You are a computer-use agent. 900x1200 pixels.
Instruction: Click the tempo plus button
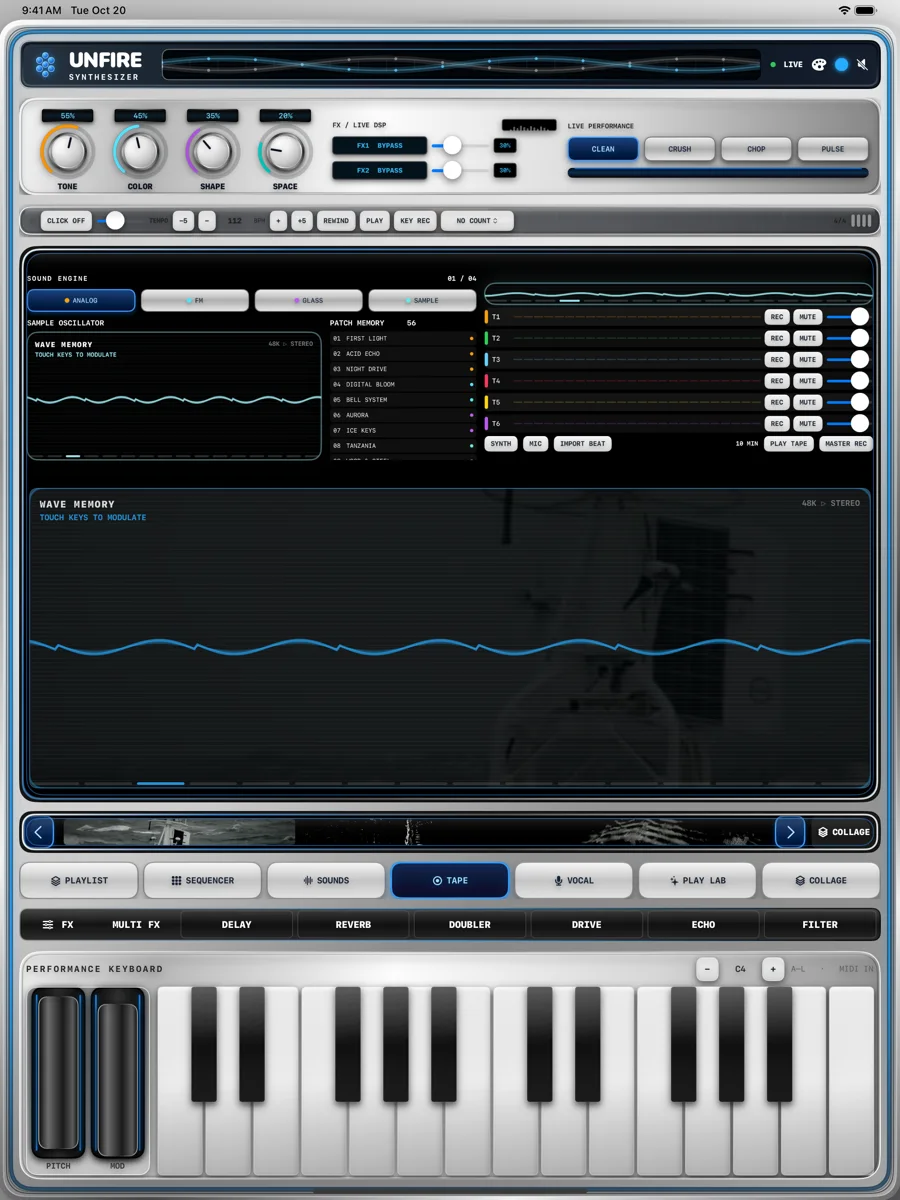click(278, 221)
